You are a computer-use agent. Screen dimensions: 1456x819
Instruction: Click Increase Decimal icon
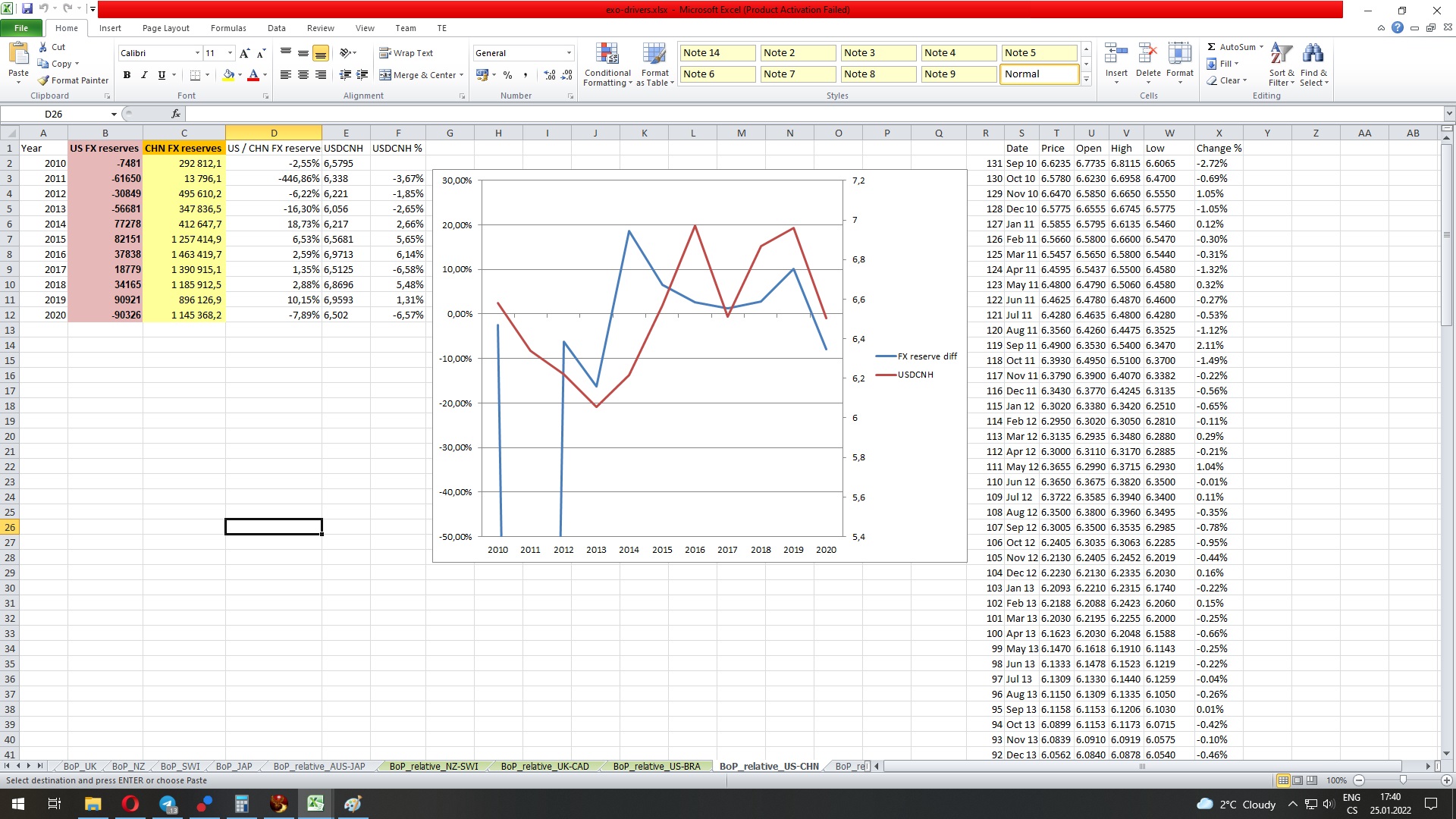pos(550,75)
